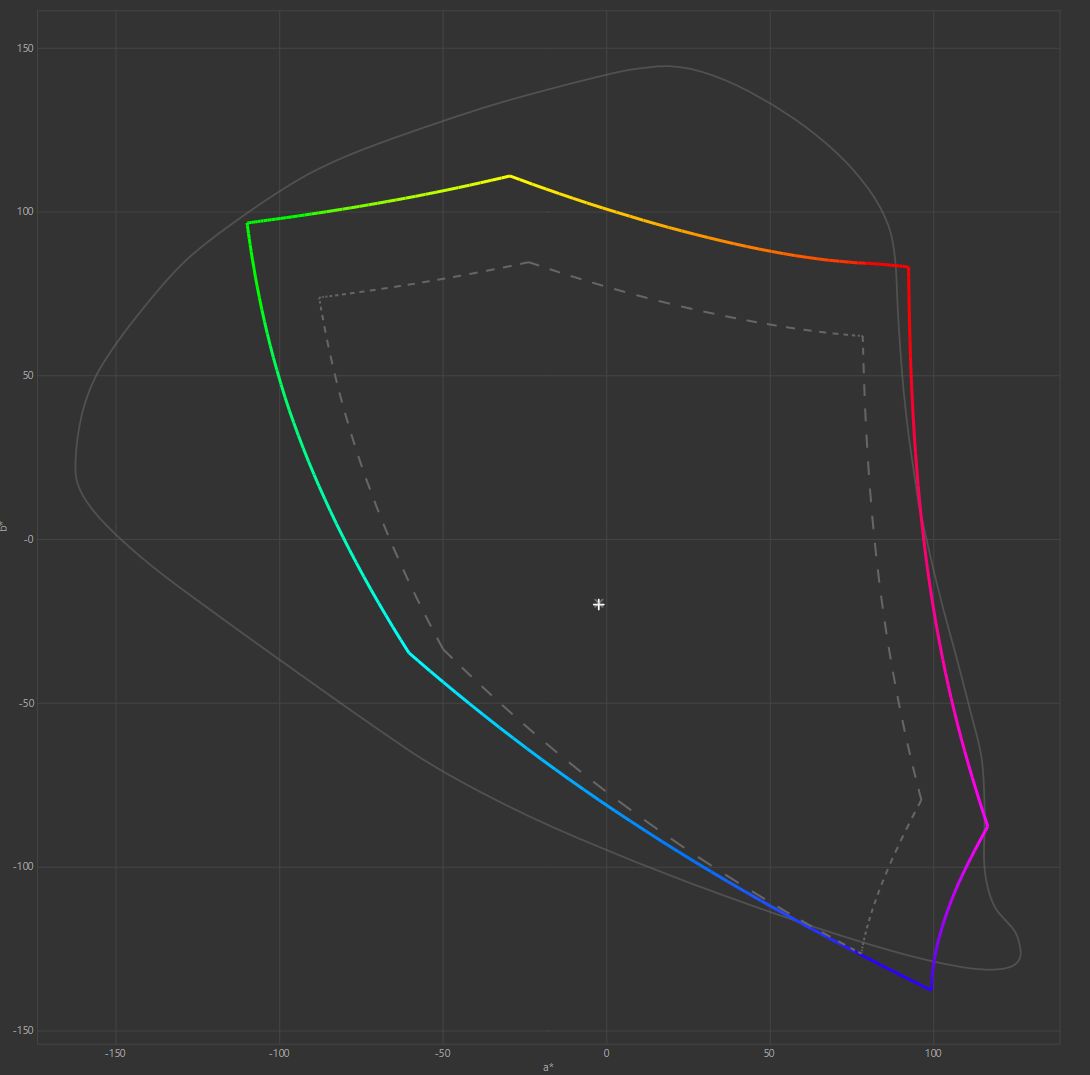Click the a* horizontal axis label

548,1067
